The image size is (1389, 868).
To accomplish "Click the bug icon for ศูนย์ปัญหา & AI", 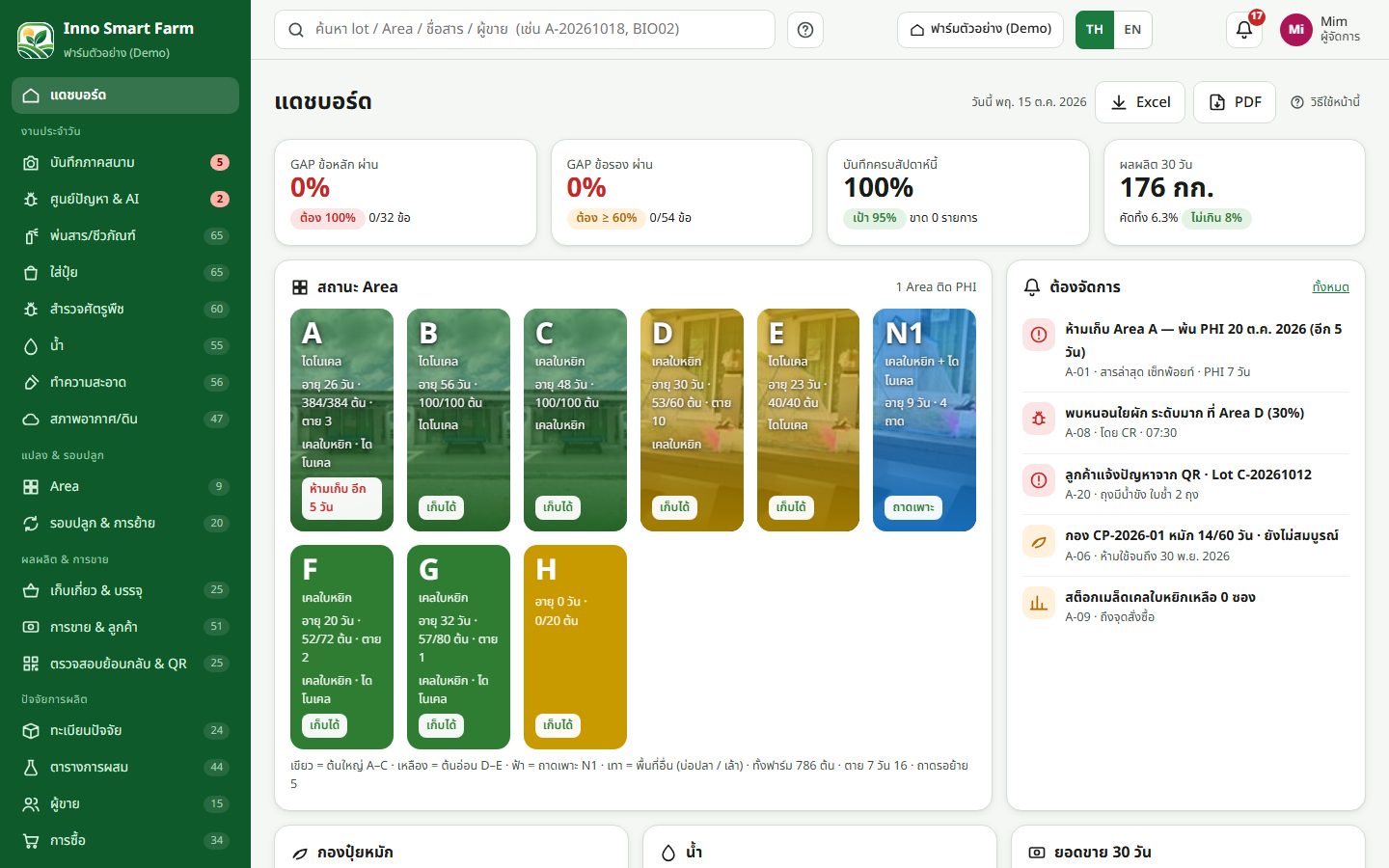I will pos(31,200).
